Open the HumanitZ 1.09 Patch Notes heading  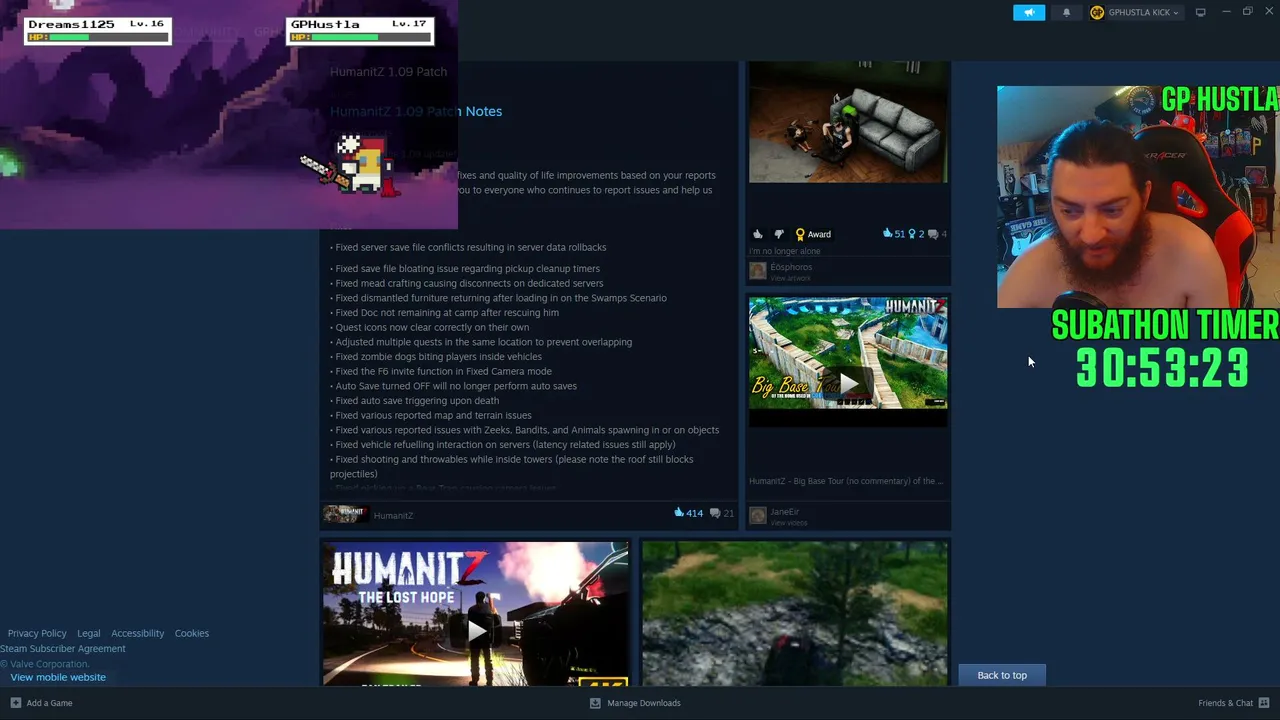pyautogui.click(x=416, y=111)
